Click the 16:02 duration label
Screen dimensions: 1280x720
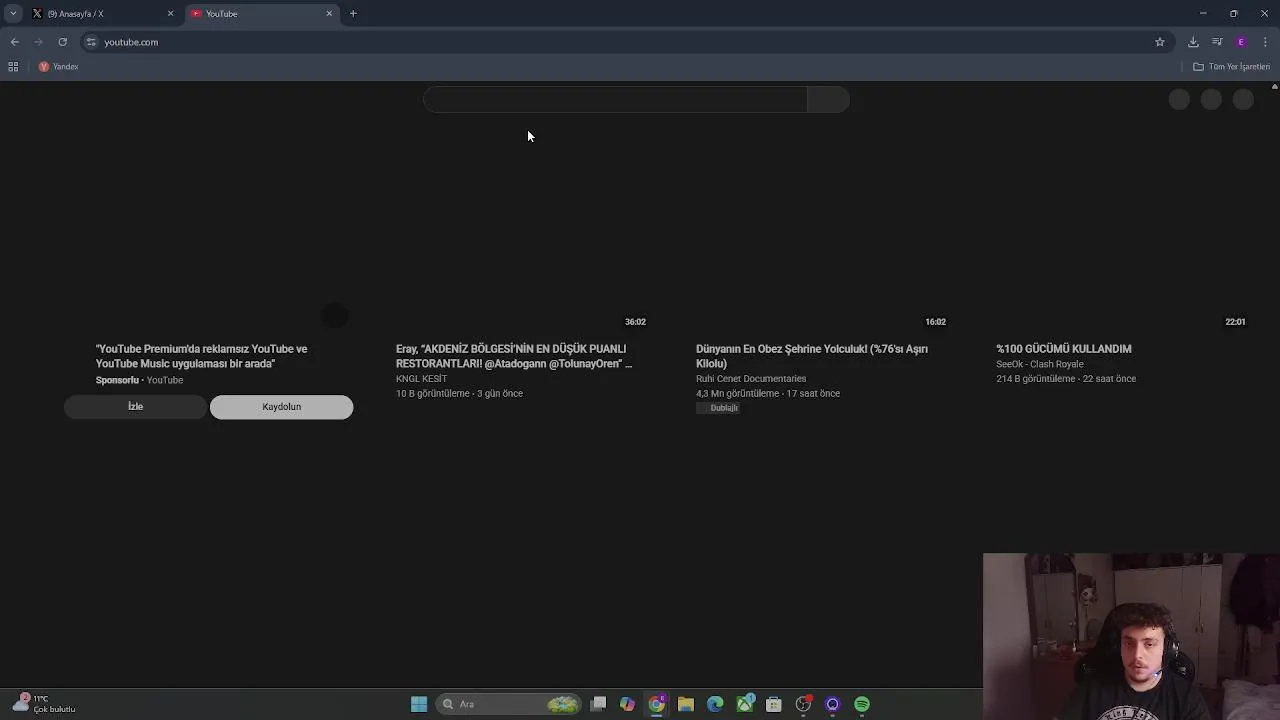pyautogui.click(x=935, y=322)
